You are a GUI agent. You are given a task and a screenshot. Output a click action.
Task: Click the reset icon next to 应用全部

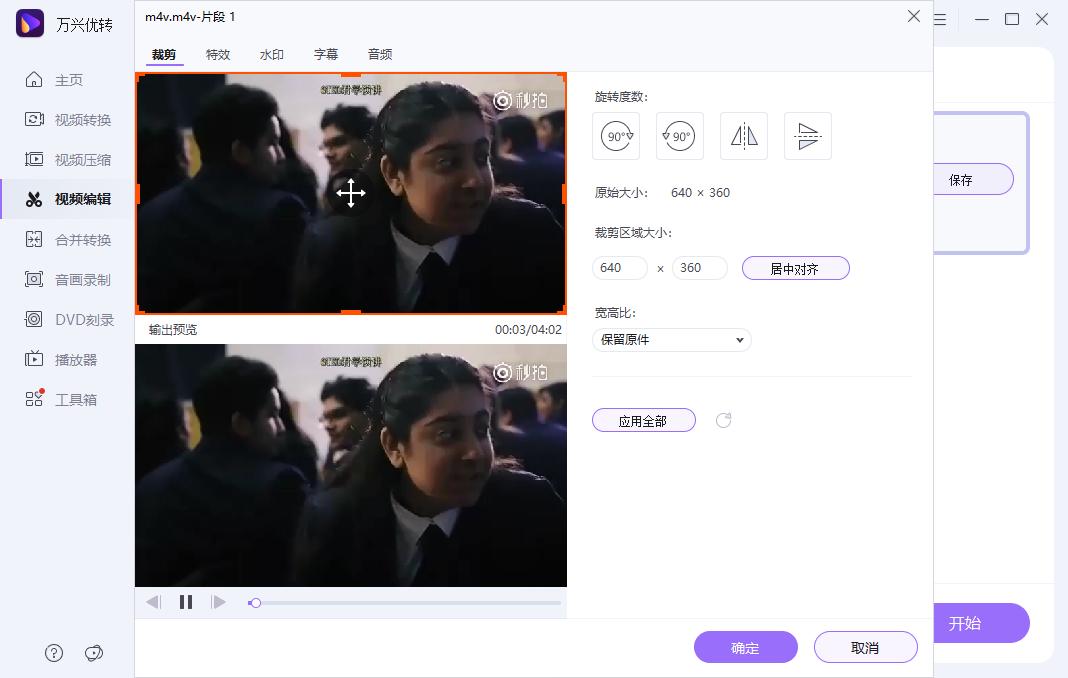(723, 420)
